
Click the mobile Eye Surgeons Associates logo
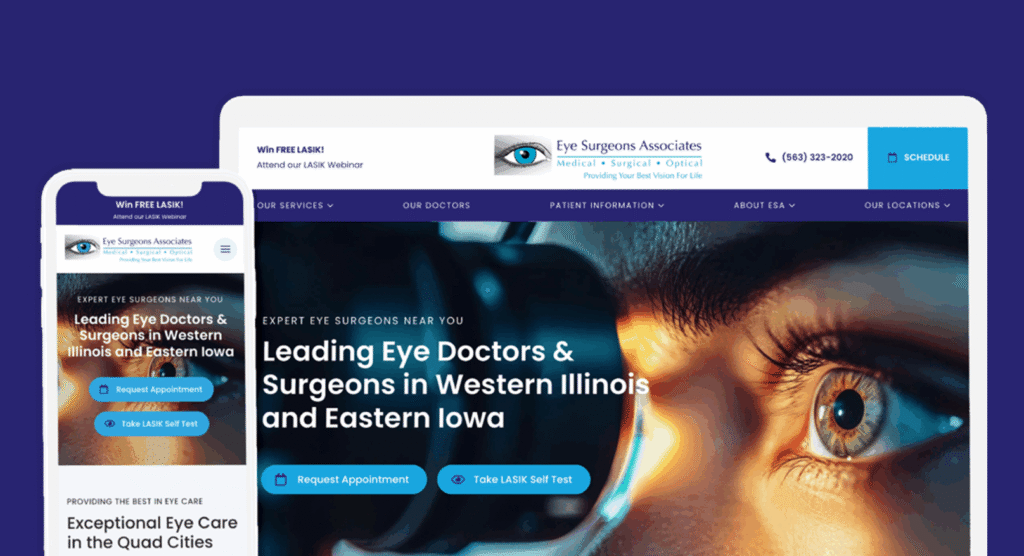click(x=129, y=249)
